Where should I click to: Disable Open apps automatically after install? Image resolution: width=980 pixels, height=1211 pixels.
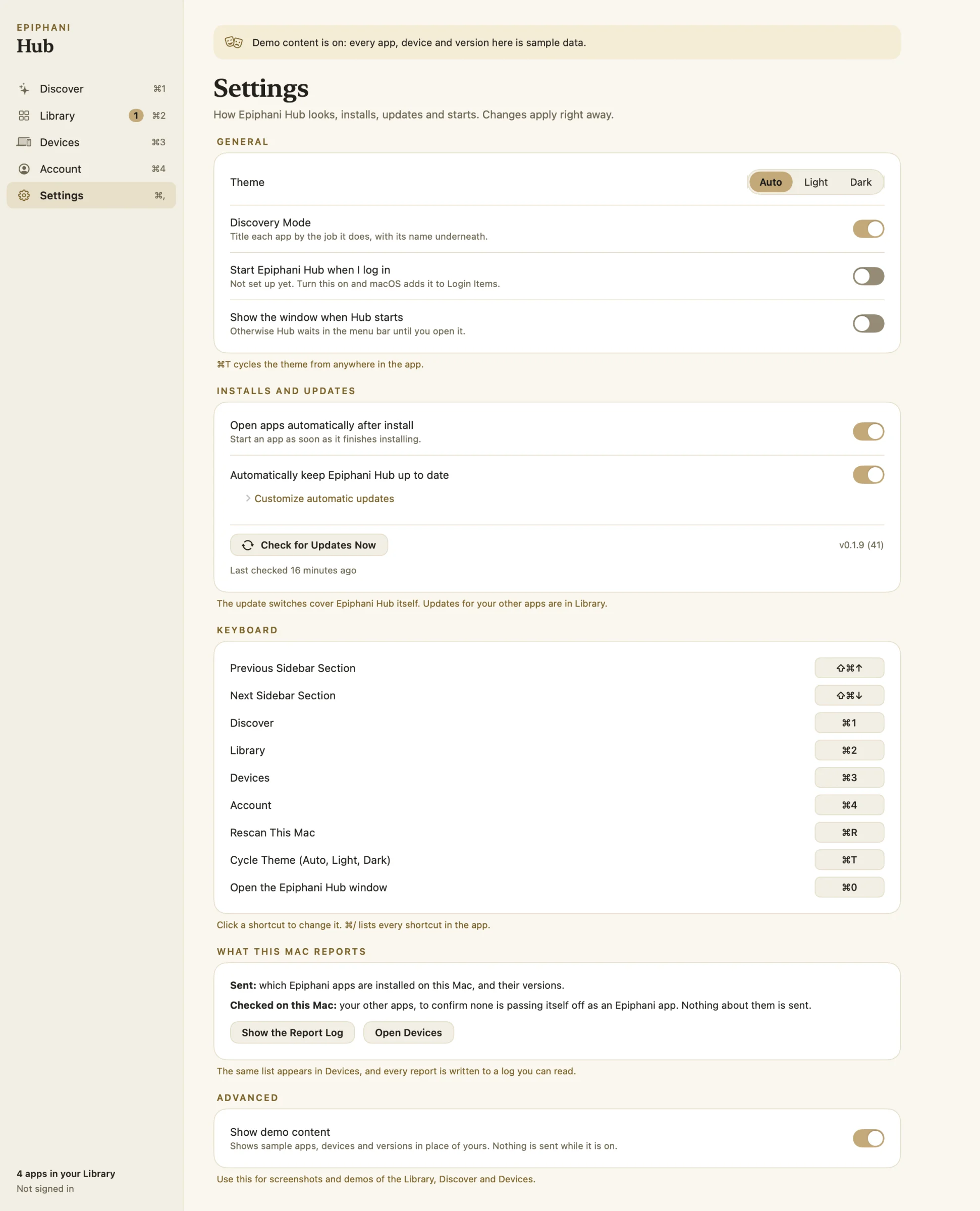868,432
